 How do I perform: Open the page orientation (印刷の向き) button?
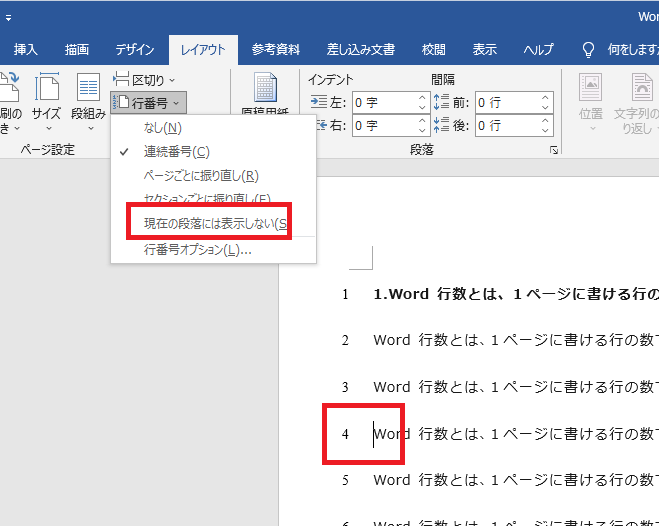point(9,102)
